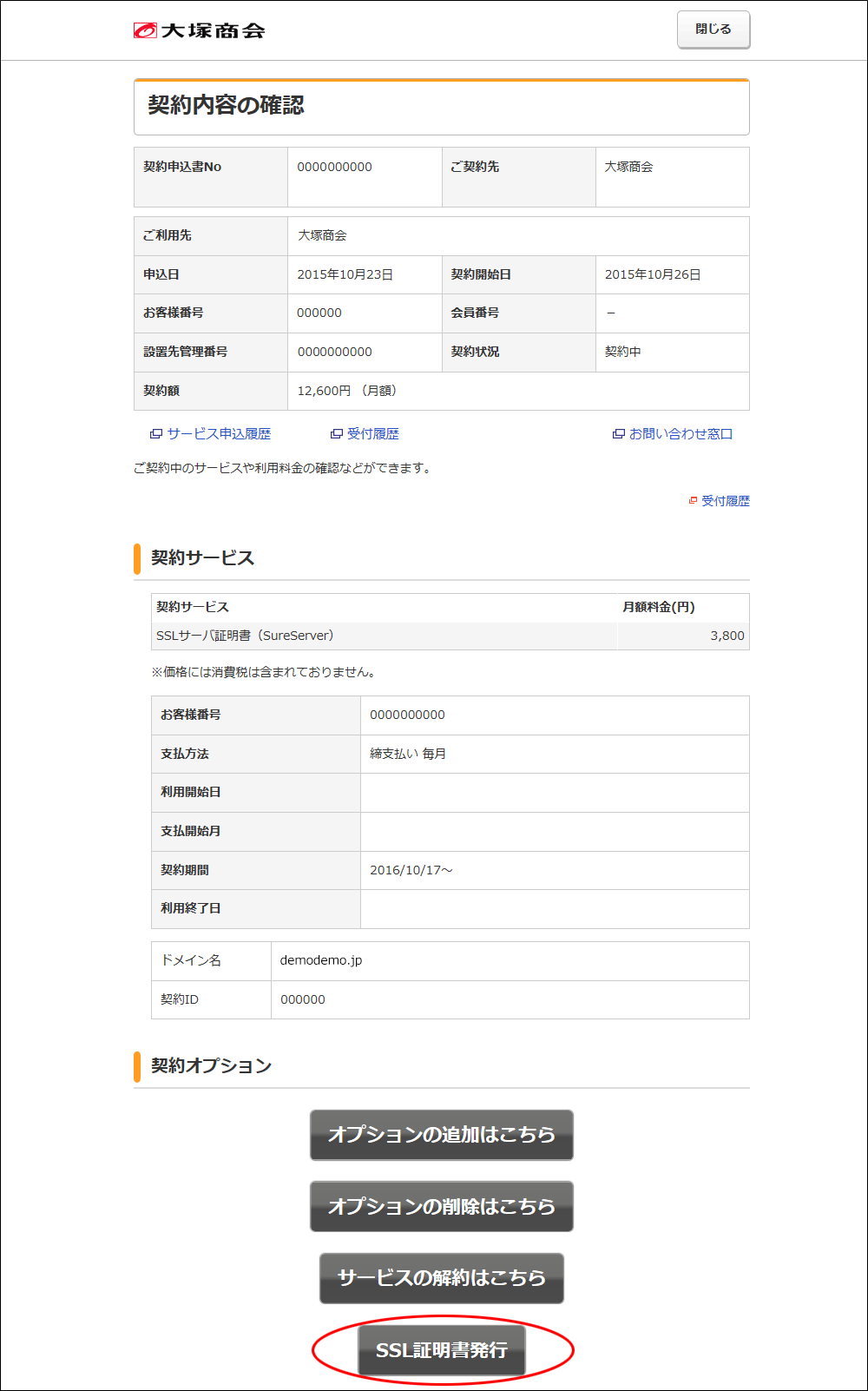Select the ドメイン名 label
The image size is (868, 1391).
(x=191, y=960)
